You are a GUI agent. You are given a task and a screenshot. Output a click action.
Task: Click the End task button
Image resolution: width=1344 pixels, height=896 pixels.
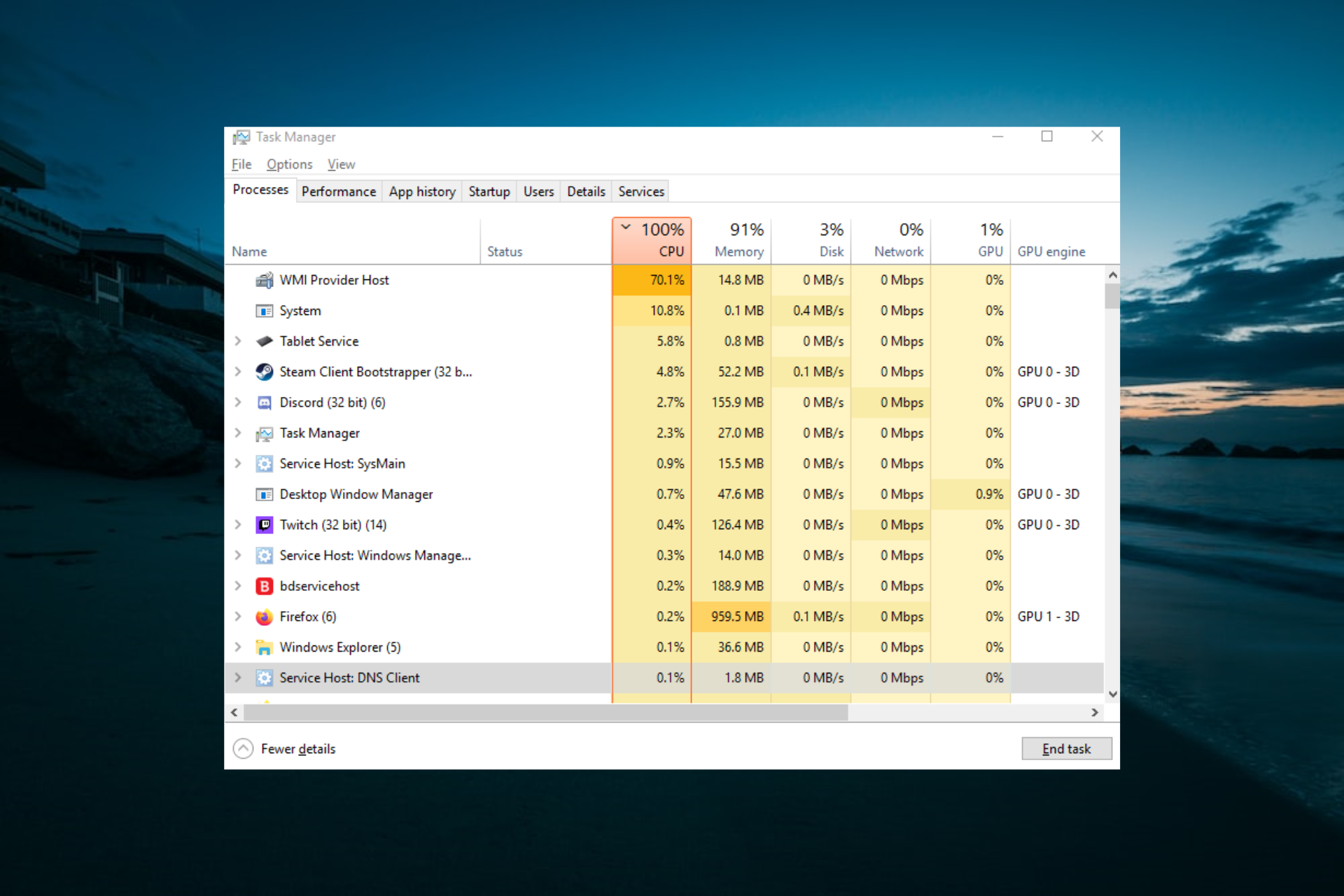coord(1066,748)
